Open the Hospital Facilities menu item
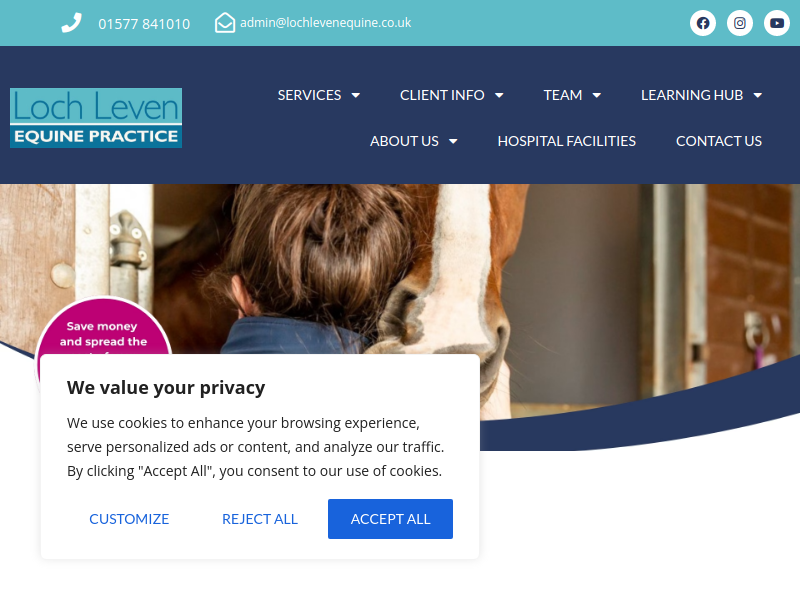800x600 pixels. coord(566,141)
